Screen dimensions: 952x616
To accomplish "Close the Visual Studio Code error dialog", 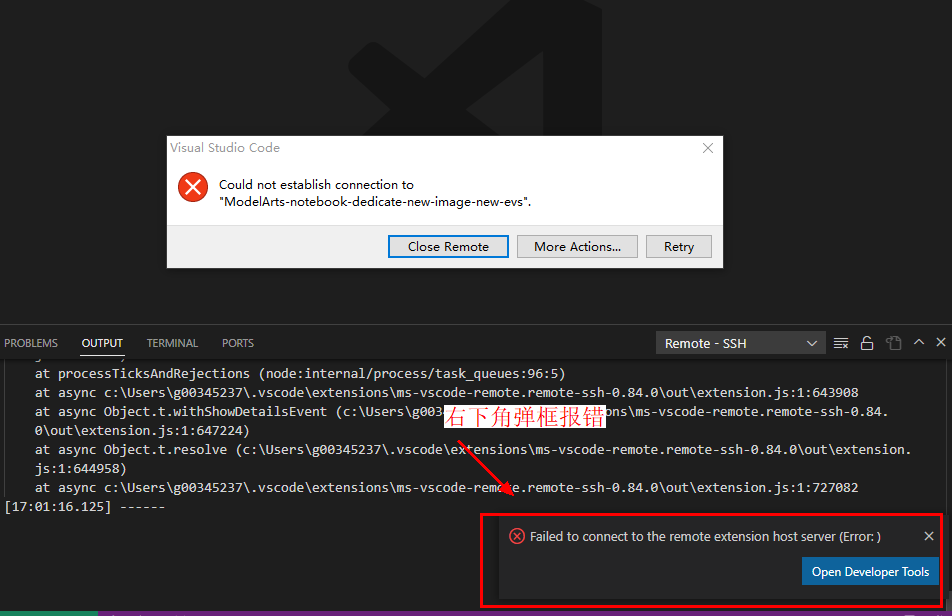I will (708, 148).
